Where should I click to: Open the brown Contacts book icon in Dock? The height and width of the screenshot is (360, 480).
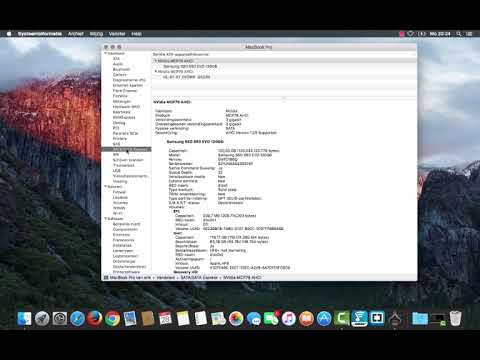147,319
